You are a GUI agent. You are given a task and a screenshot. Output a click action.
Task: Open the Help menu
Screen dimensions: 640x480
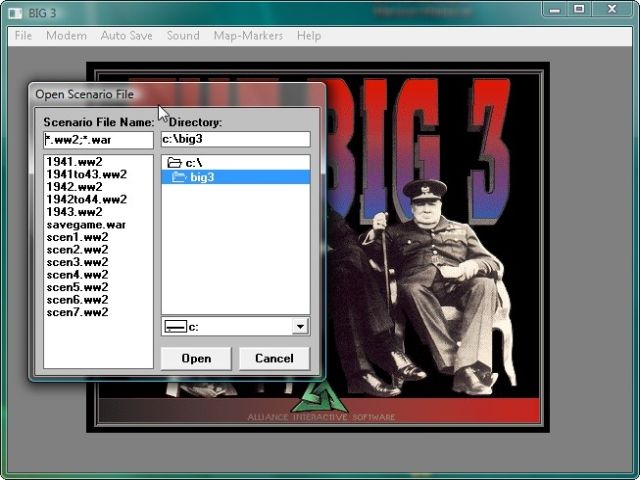[309, 35]
